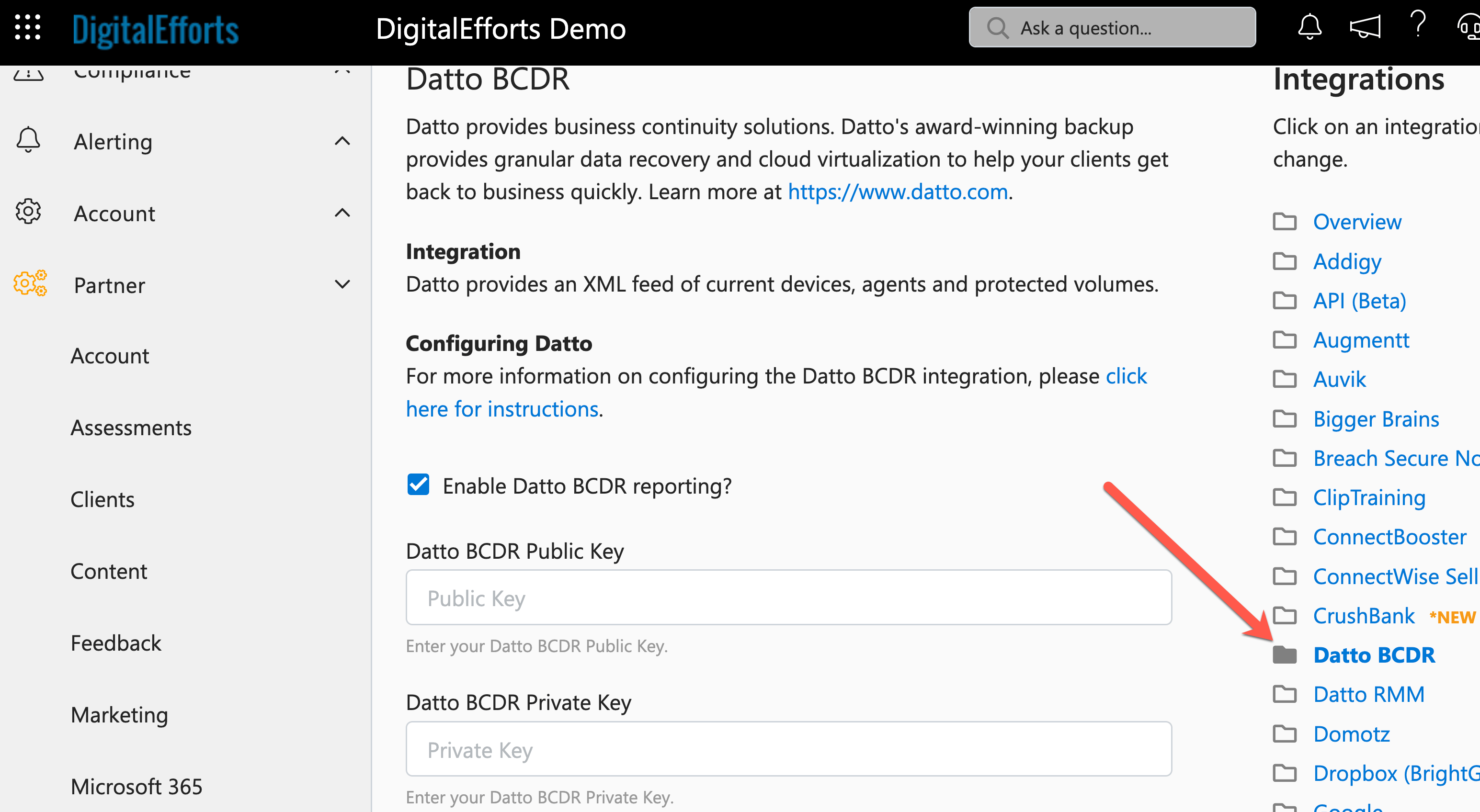1480x812 pixels.
Task: Expand the Alerting menu chevron
Action: [342, 141]
